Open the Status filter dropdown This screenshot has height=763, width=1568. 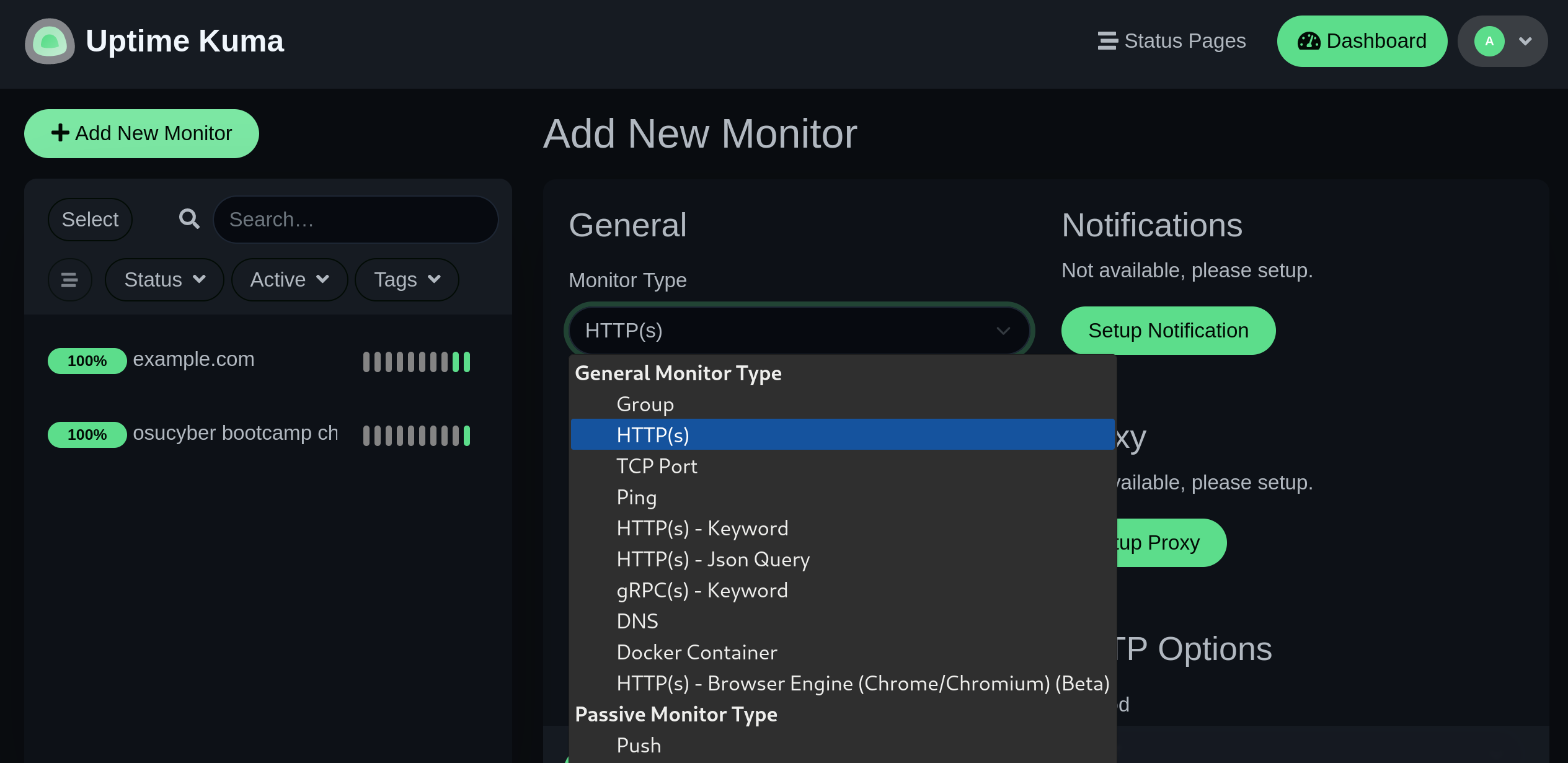coord(164,280)
